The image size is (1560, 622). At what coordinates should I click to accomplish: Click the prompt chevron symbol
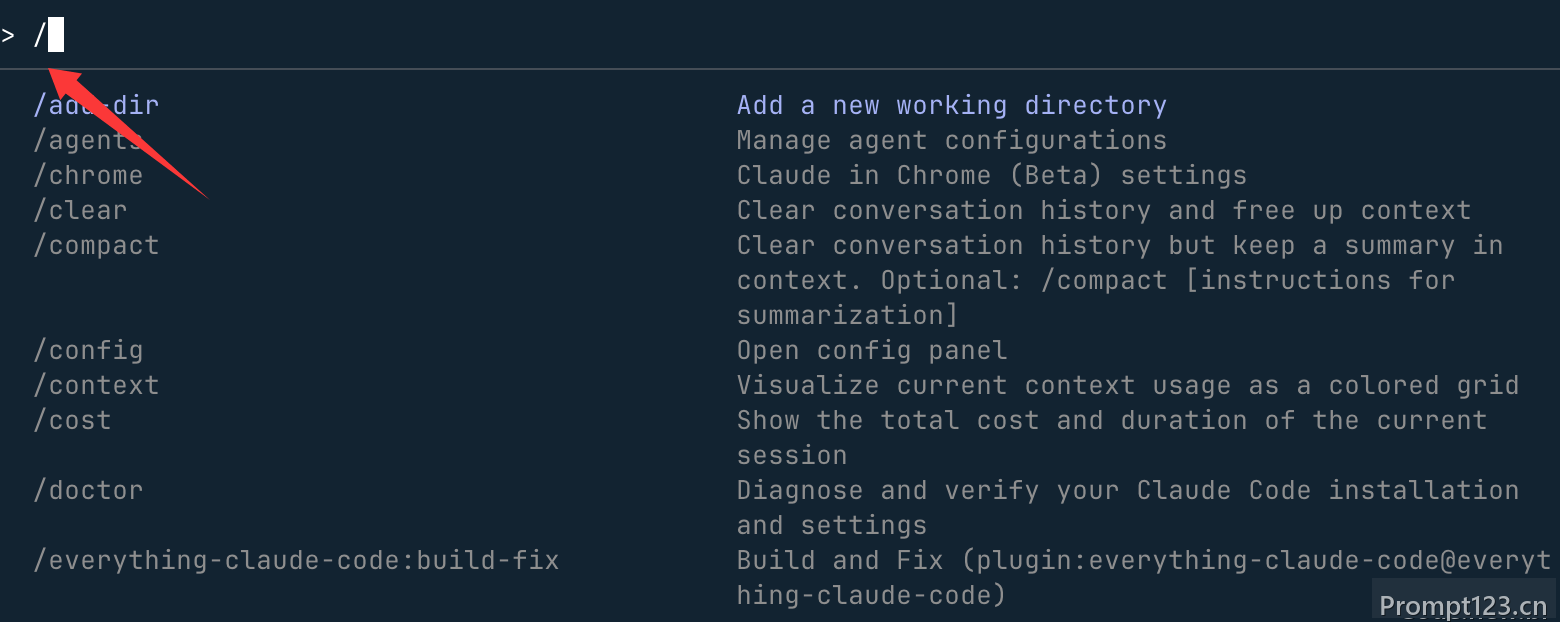(8, 36)
